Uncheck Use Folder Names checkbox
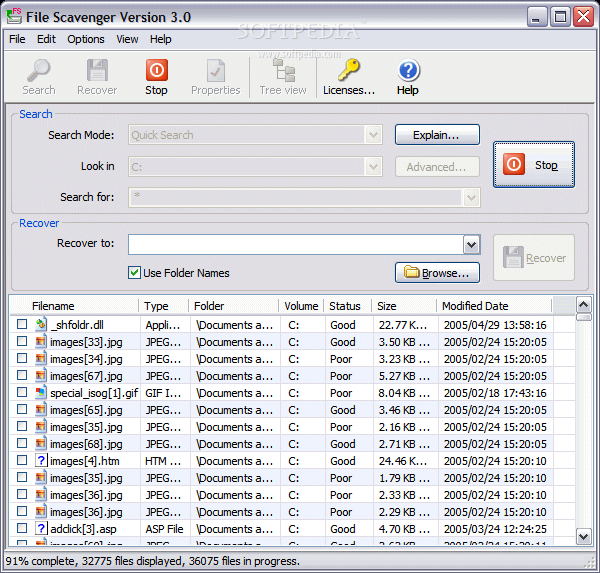This screenshot has width=600, height=573. pos(134,273)
